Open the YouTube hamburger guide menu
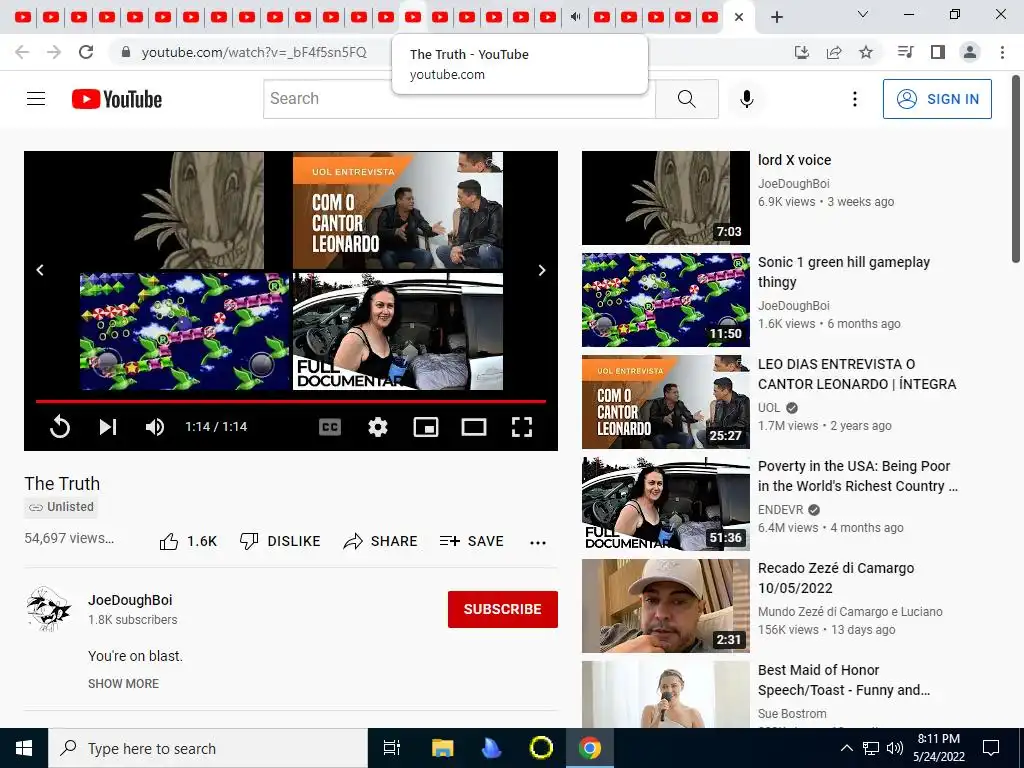1024x768 pixels. point(36,99)
